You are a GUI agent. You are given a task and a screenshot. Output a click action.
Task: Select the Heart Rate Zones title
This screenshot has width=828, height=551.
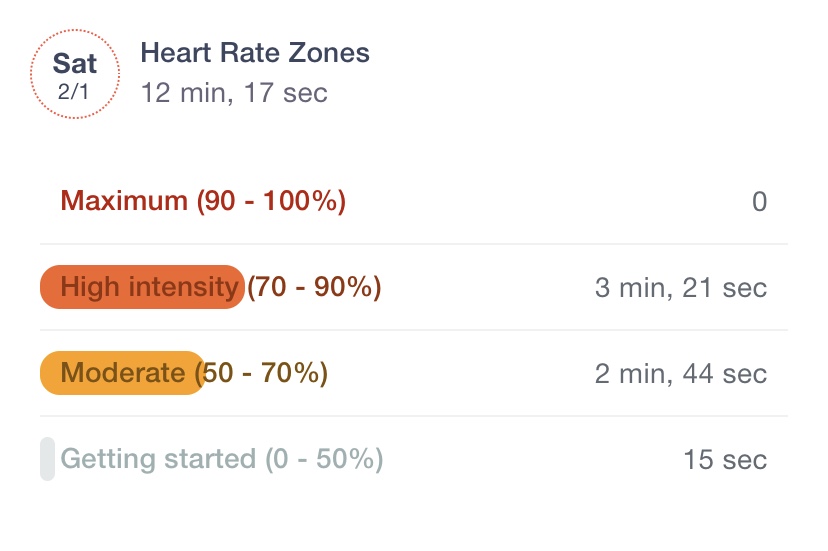coord(255,53)
